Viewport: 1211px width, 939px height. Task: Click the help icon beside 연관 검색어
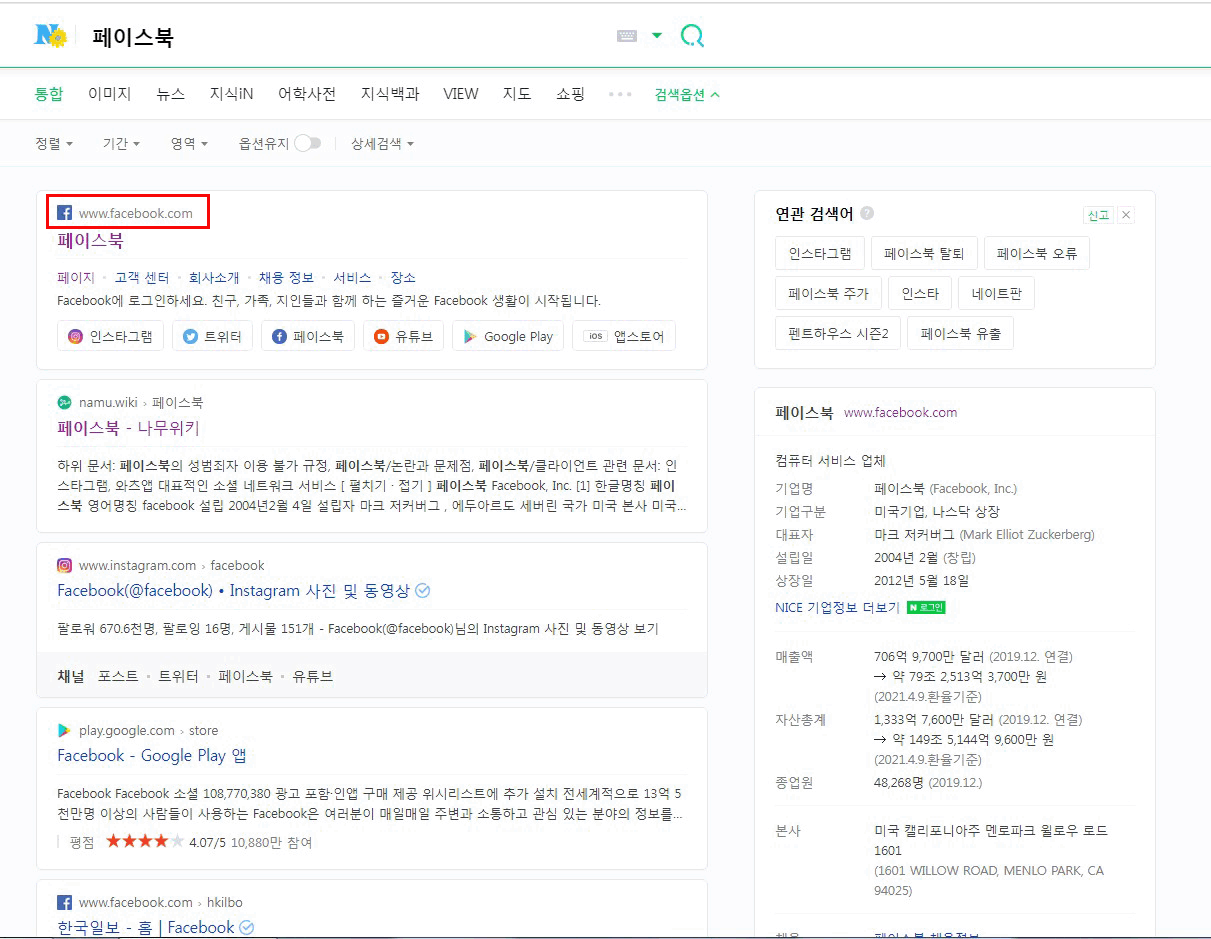pyautogui.click(x=867, y=213)
